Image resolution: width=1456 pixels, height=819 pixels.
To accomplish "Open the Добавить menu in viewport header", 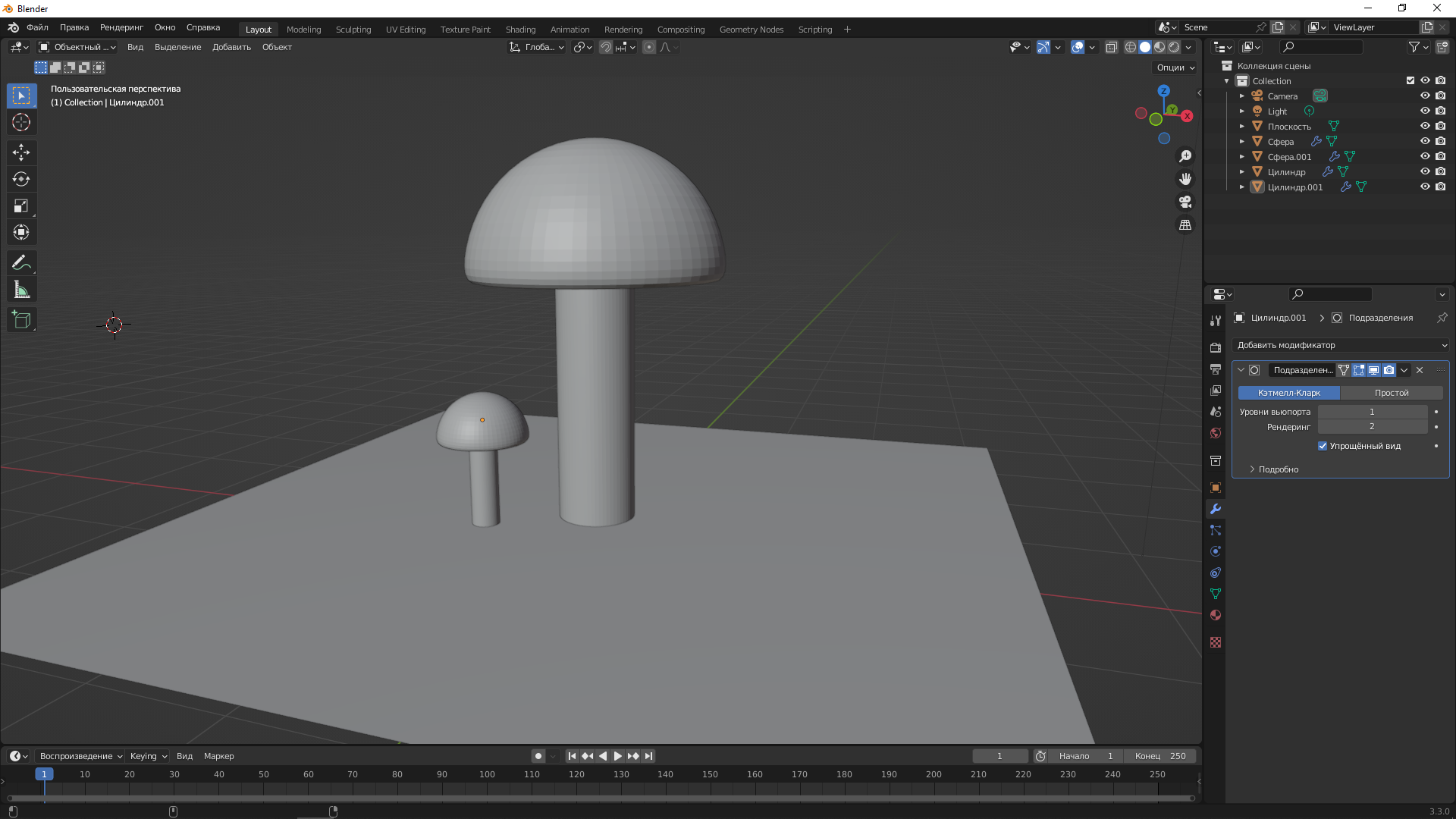I will (231, 47).
